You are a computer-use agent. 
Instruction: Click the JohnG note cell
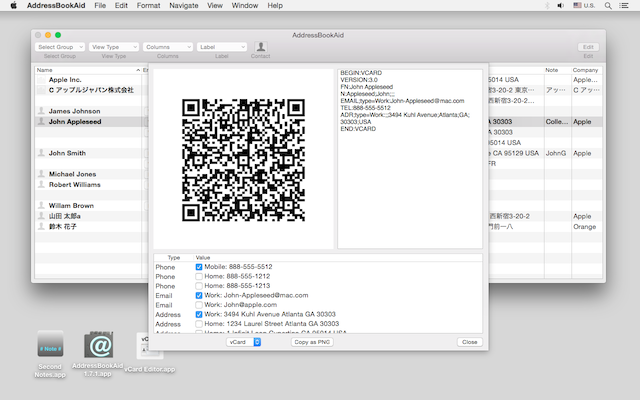pyautogui.click(x=556, y=153)
